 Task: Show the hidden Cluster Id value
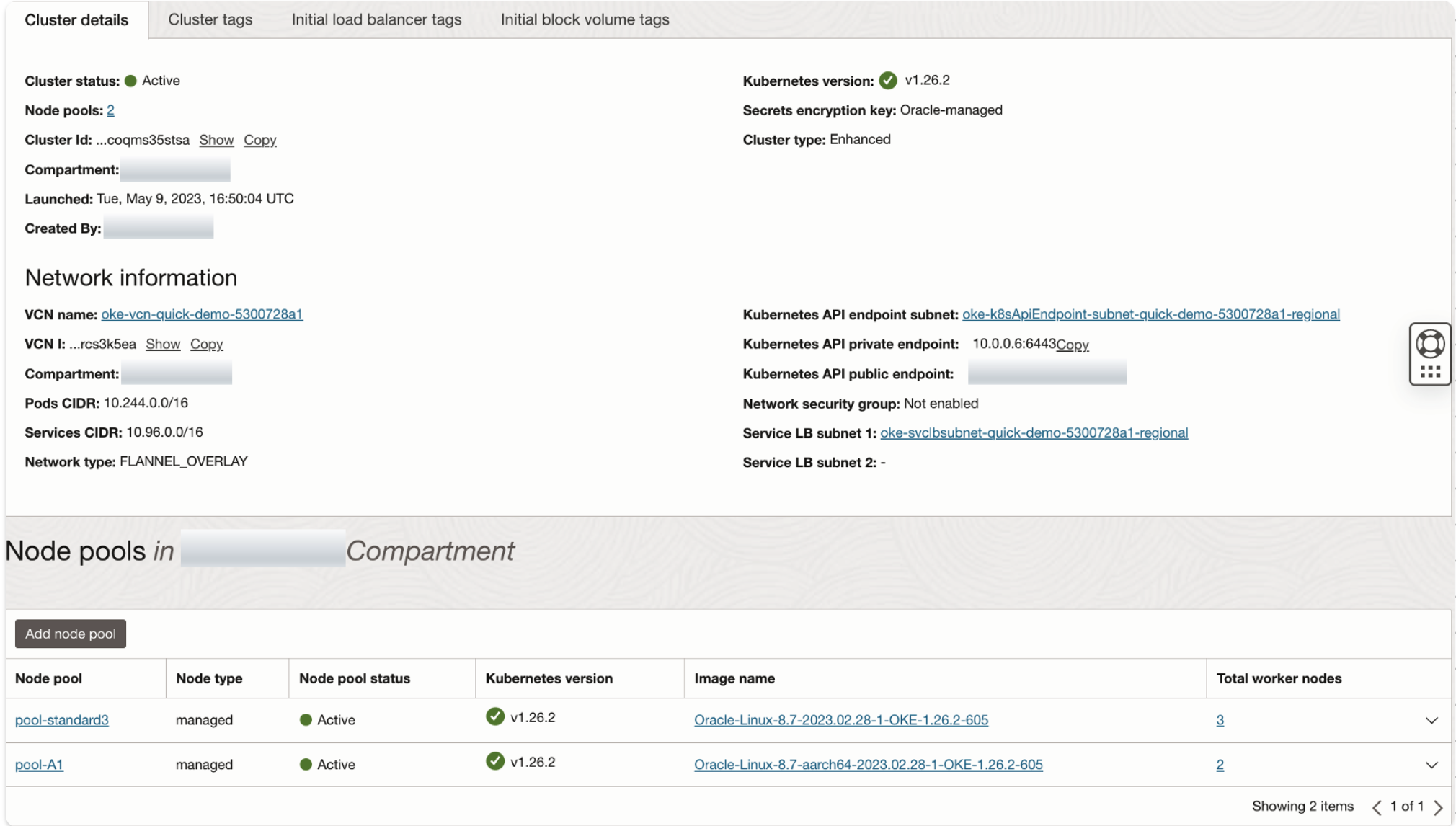pos(216,140)
